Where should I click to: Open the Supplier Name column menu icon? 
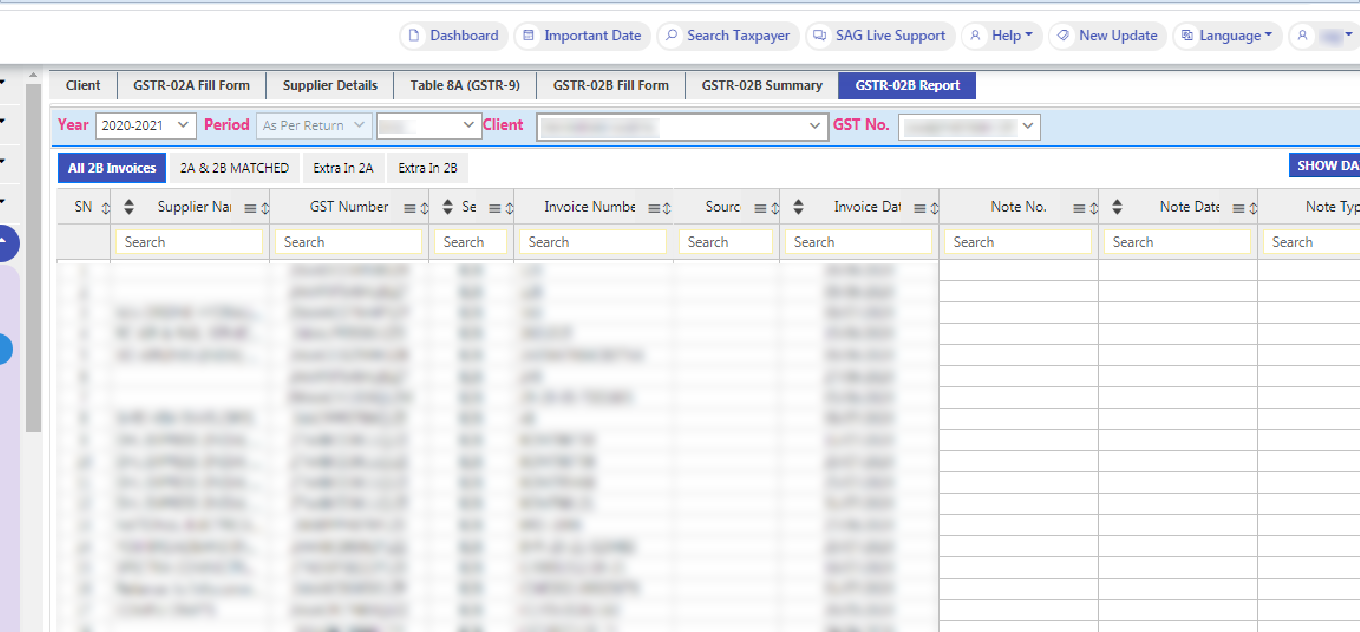click(250, 208)
